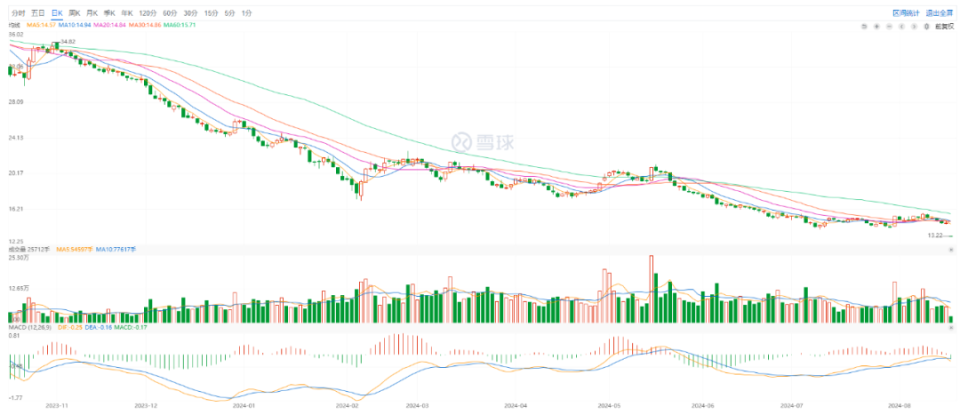Close the MACD indicator panel
This screenshot has height=415, width=960.
pyautogui.click(x=951, y=328)
